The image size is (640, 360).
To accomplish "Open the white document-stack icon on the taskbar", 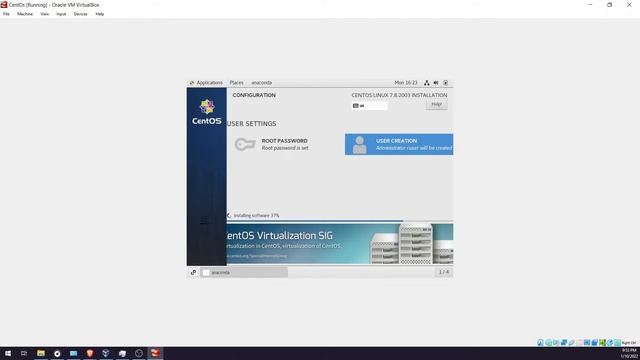I will point(122,353).
